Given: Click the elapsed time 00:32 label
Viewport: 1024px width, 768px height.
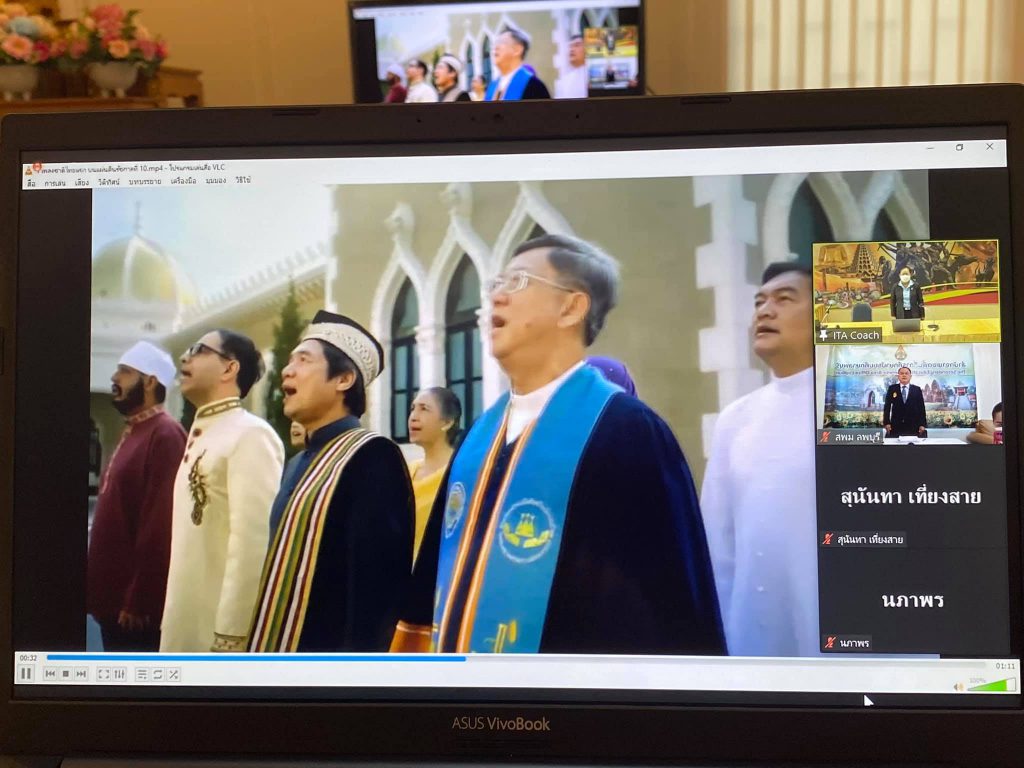Looking at the screenshot, I should coord(28,658).
